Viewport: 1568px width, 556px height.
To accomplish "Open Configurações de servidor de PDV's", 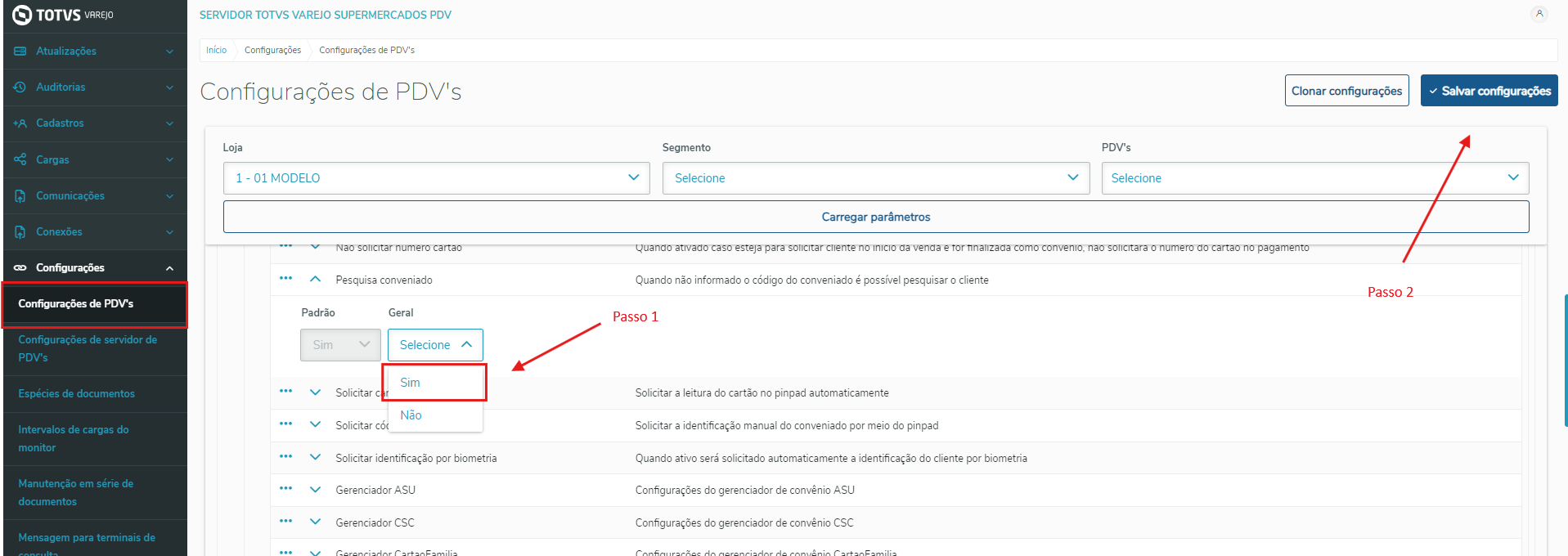I will 95,348.
